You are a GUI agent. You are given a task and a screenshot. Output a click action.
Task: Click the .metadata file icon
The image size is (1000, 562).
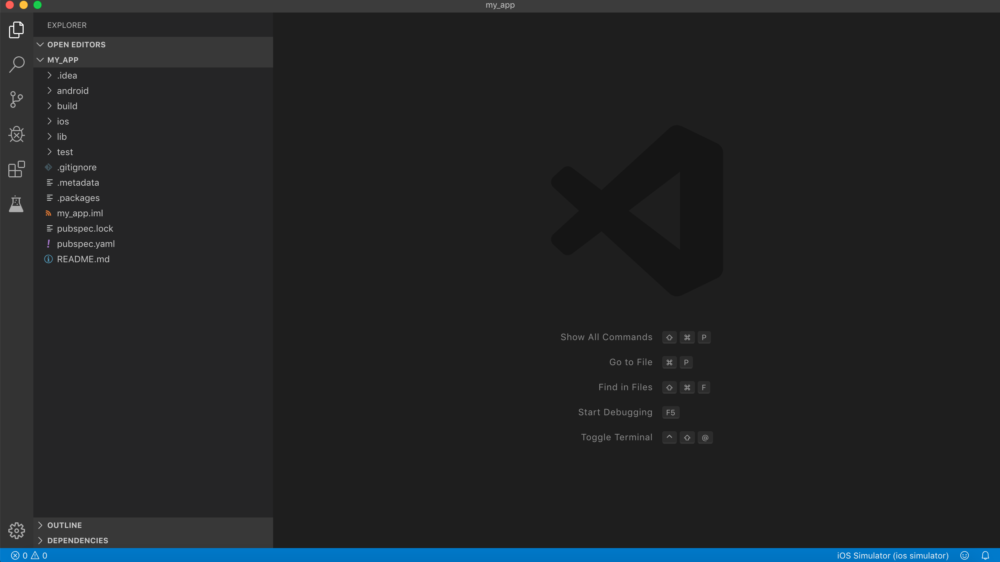click(49, 182)
